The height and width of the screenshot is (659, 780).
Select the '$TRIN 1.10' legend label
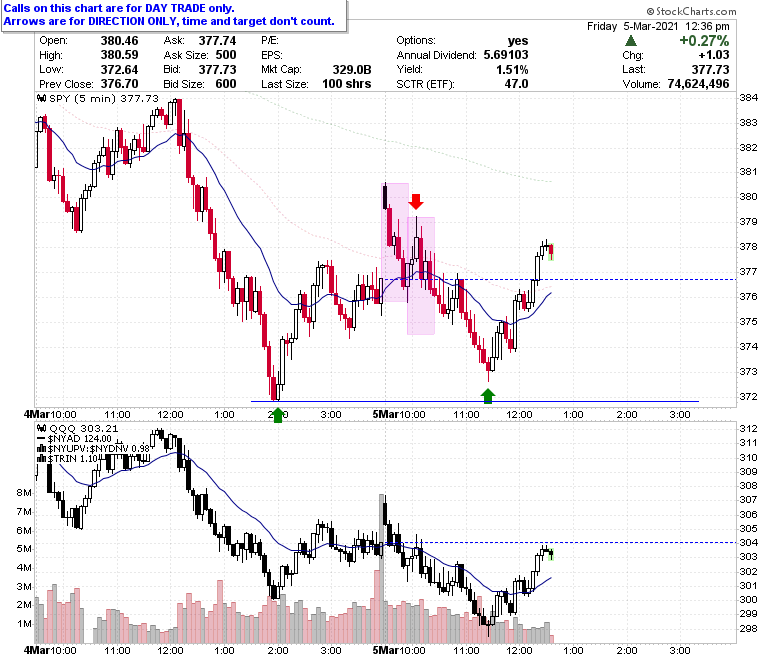(73, 458)
